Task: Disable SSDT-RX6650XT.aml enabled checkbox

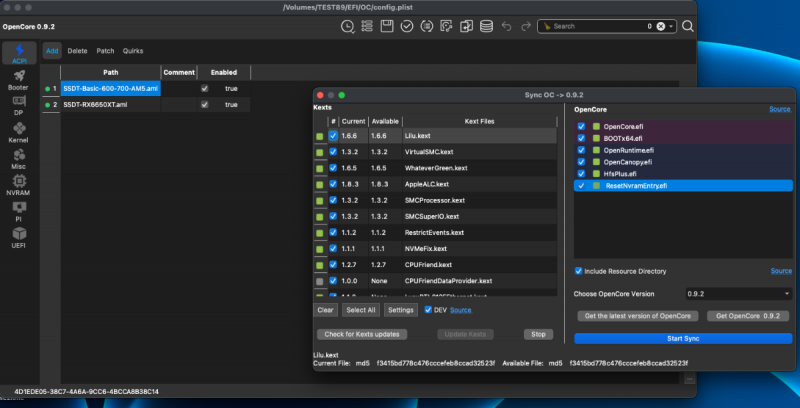Action: point(205,104)
